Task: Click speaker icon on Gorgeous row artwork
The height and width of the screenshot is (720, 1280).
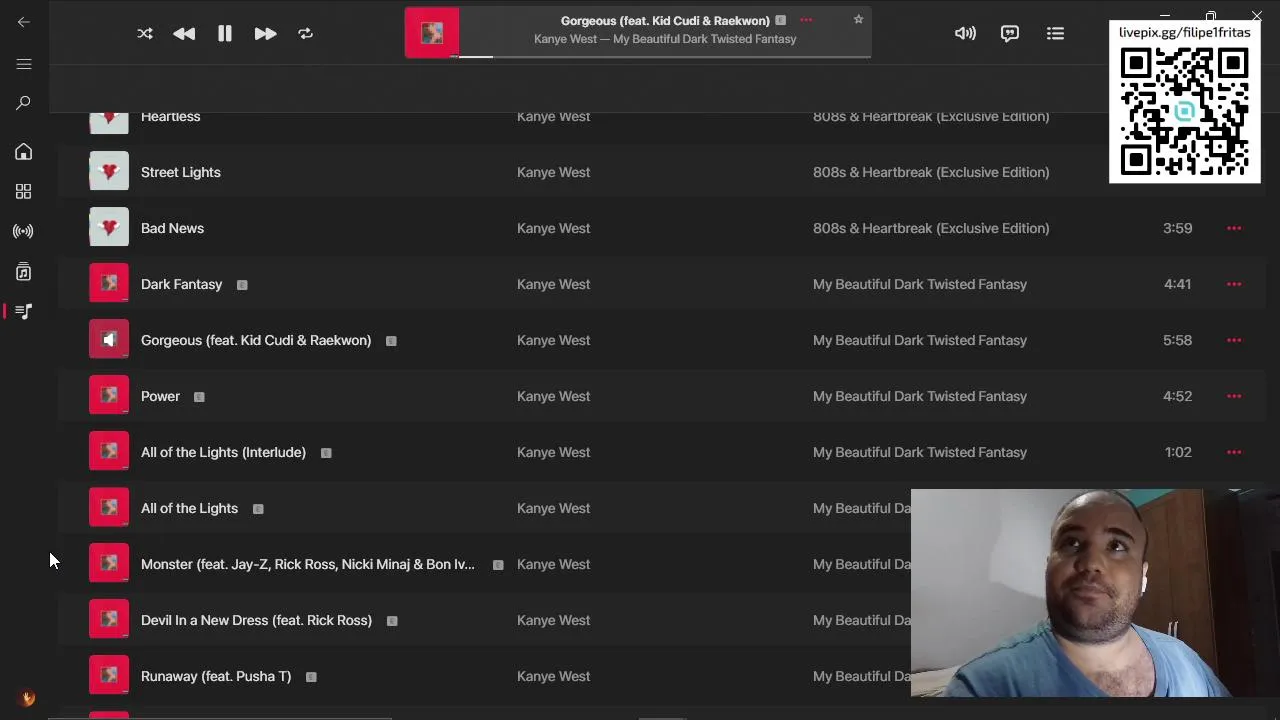Action: [109, 339]
